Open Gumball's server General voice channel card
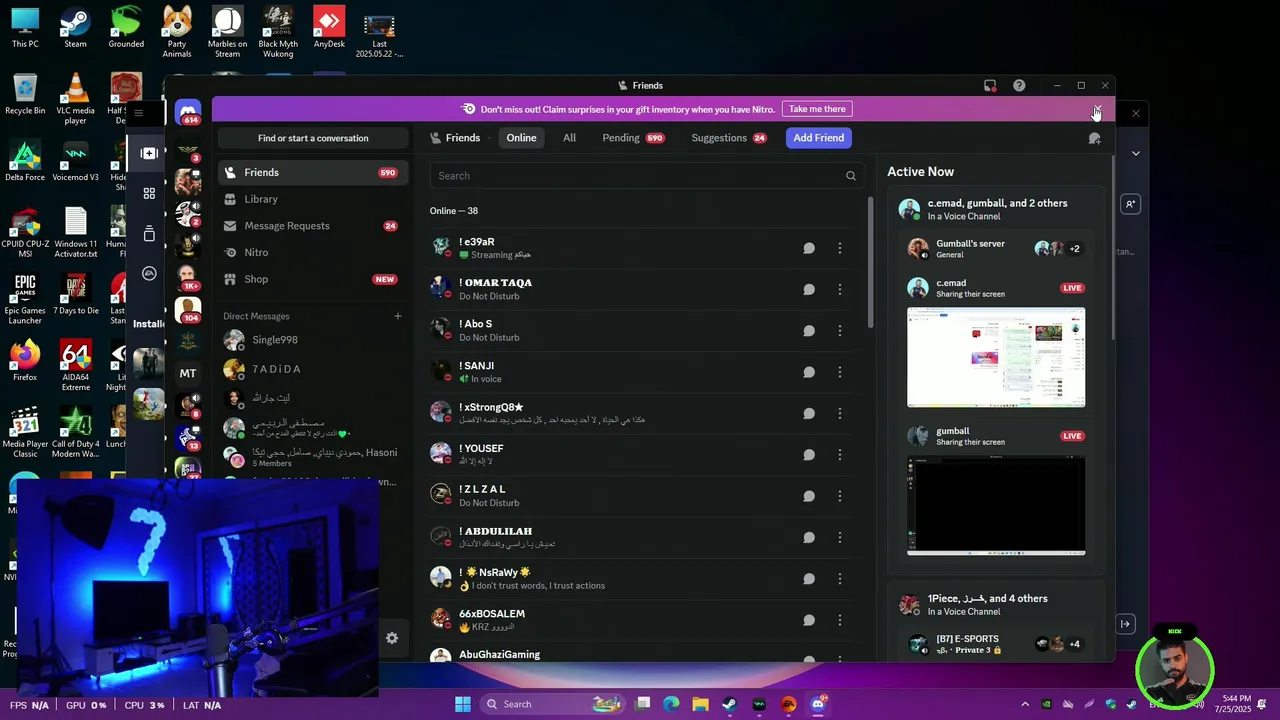This screenshot has height=720, width=1280. tap(996, 249)
